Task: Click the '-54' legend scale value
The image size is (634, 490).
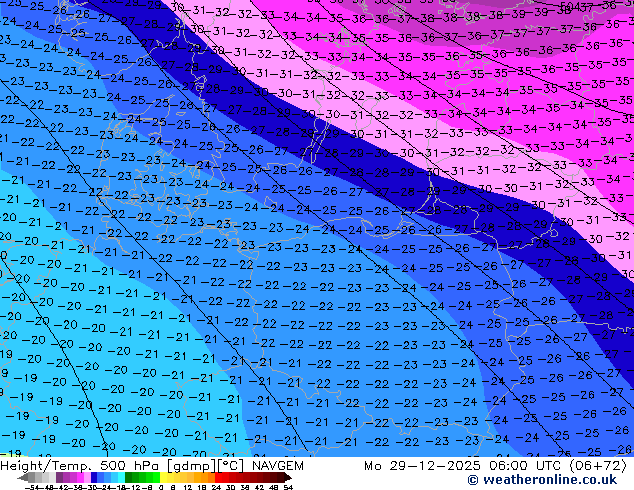Action: click(32, 487)
